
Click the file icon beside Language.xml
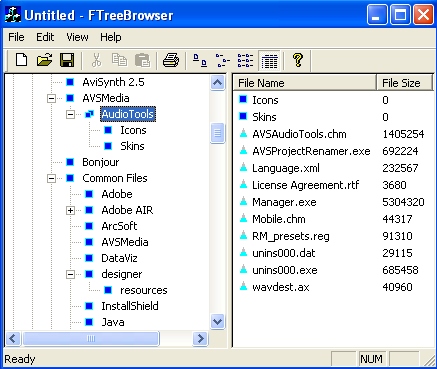(244, 168)
